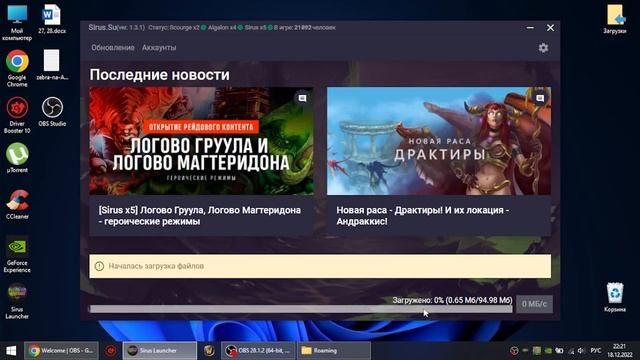Launch µTorrent from desktop
Image resolution: width=640 pixels, height=360 pixels.
(x=17, y=158)
